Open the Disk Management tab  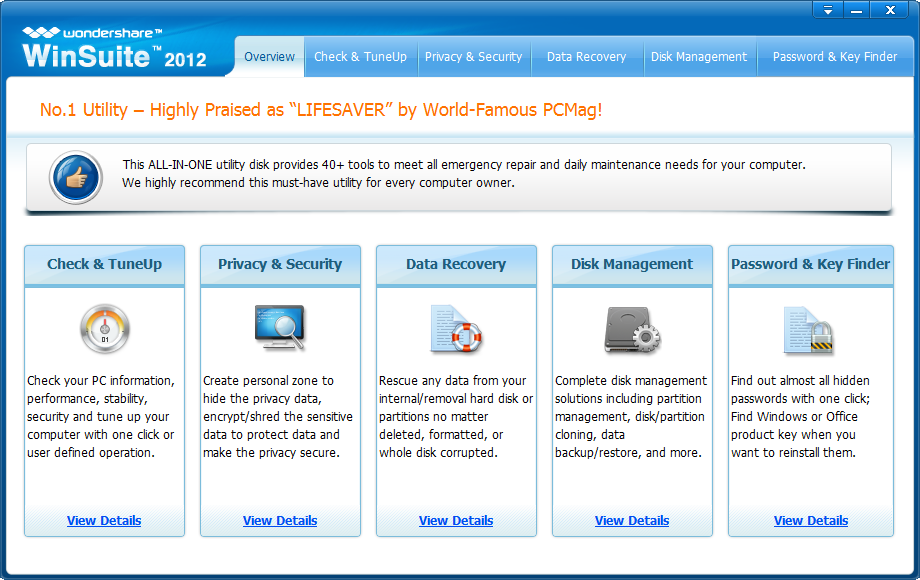tap(699, 57)
